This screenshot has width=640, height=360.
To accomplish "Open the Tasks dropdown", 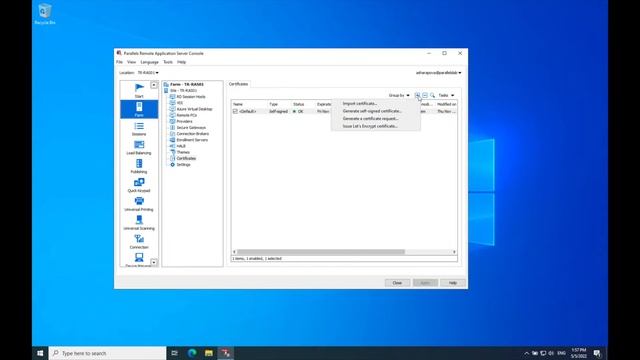I will coord(446,96).
